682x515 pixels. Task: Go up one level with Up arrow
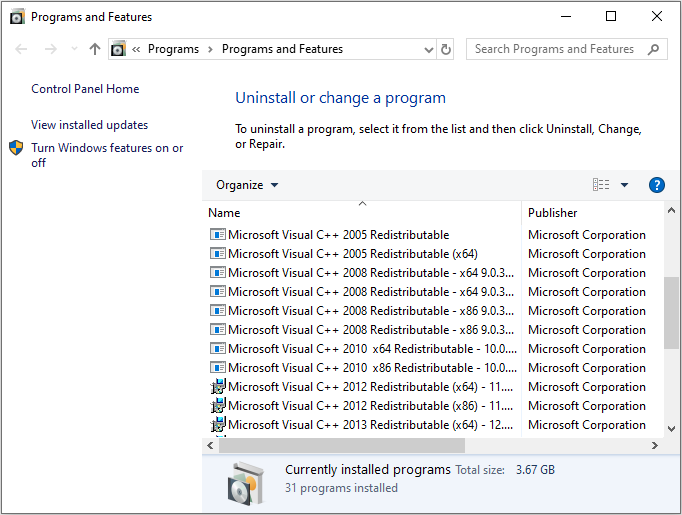(95, 49)
